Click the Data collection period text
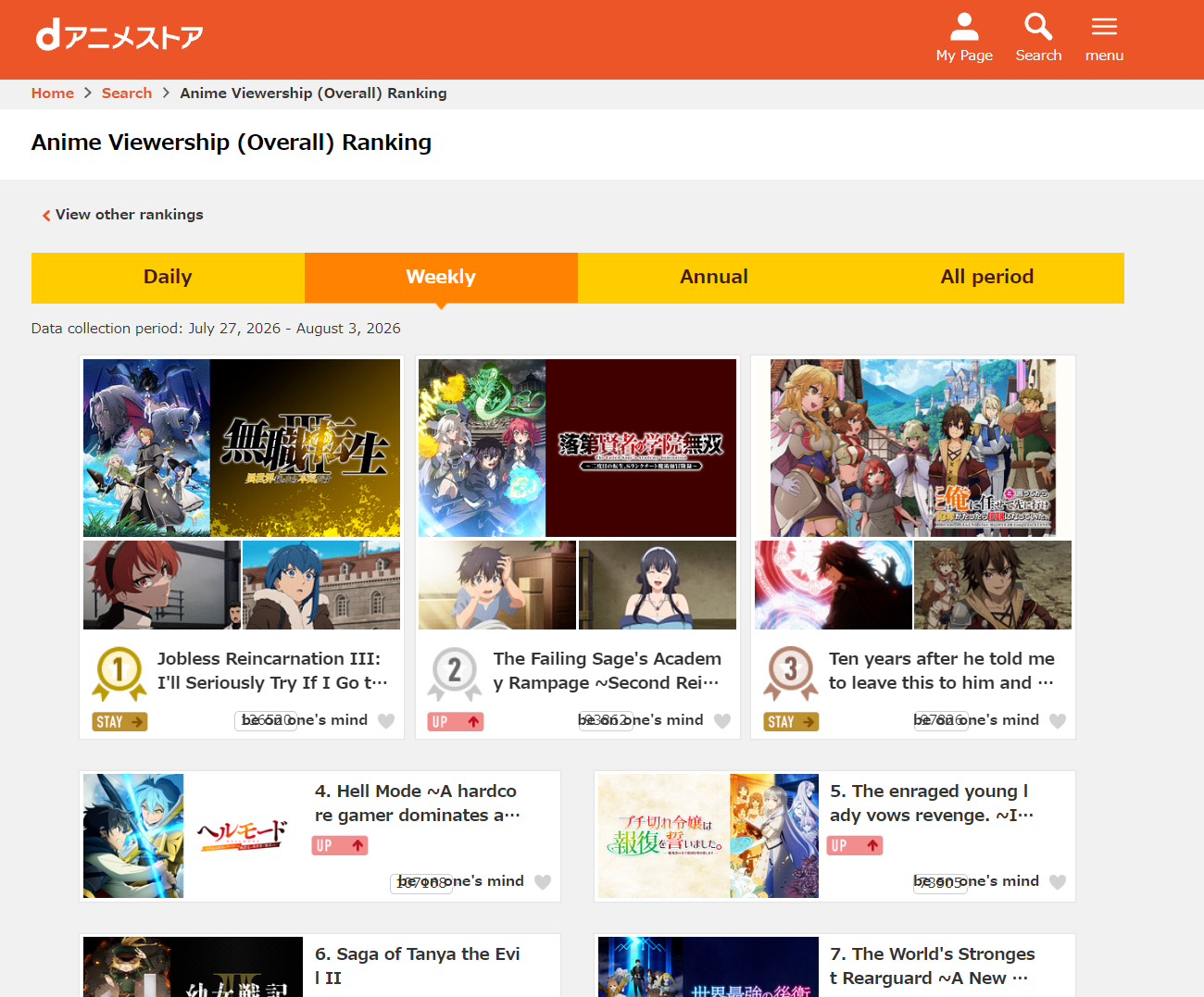1204x997 pixels. pos(216,329)
